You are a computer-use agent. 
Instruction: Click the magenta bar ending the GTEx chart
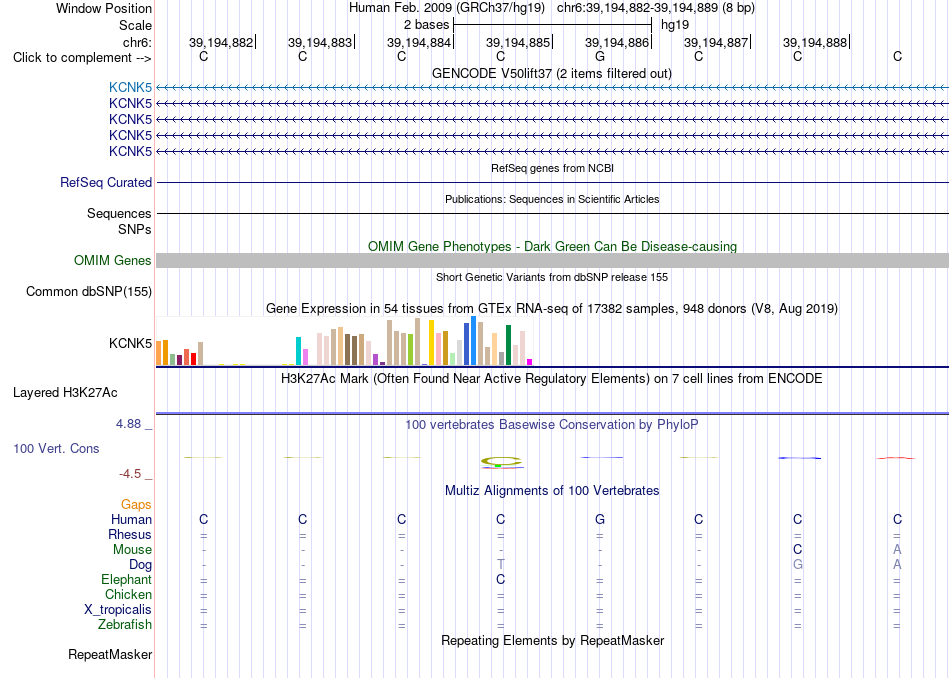(x=530, y=362)
